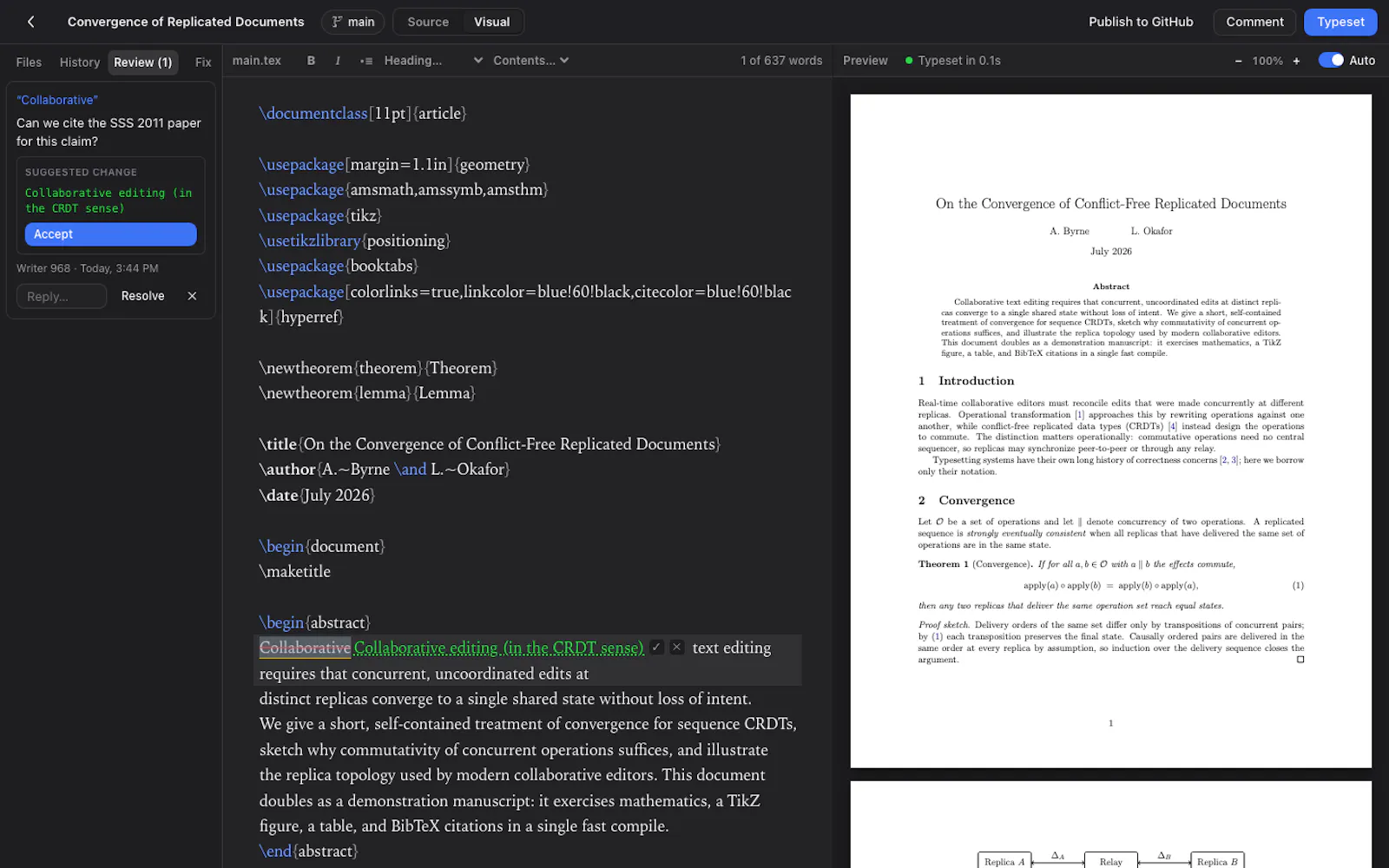Open the Files tab
This screenshot has height=868, width=1389.
29,62
